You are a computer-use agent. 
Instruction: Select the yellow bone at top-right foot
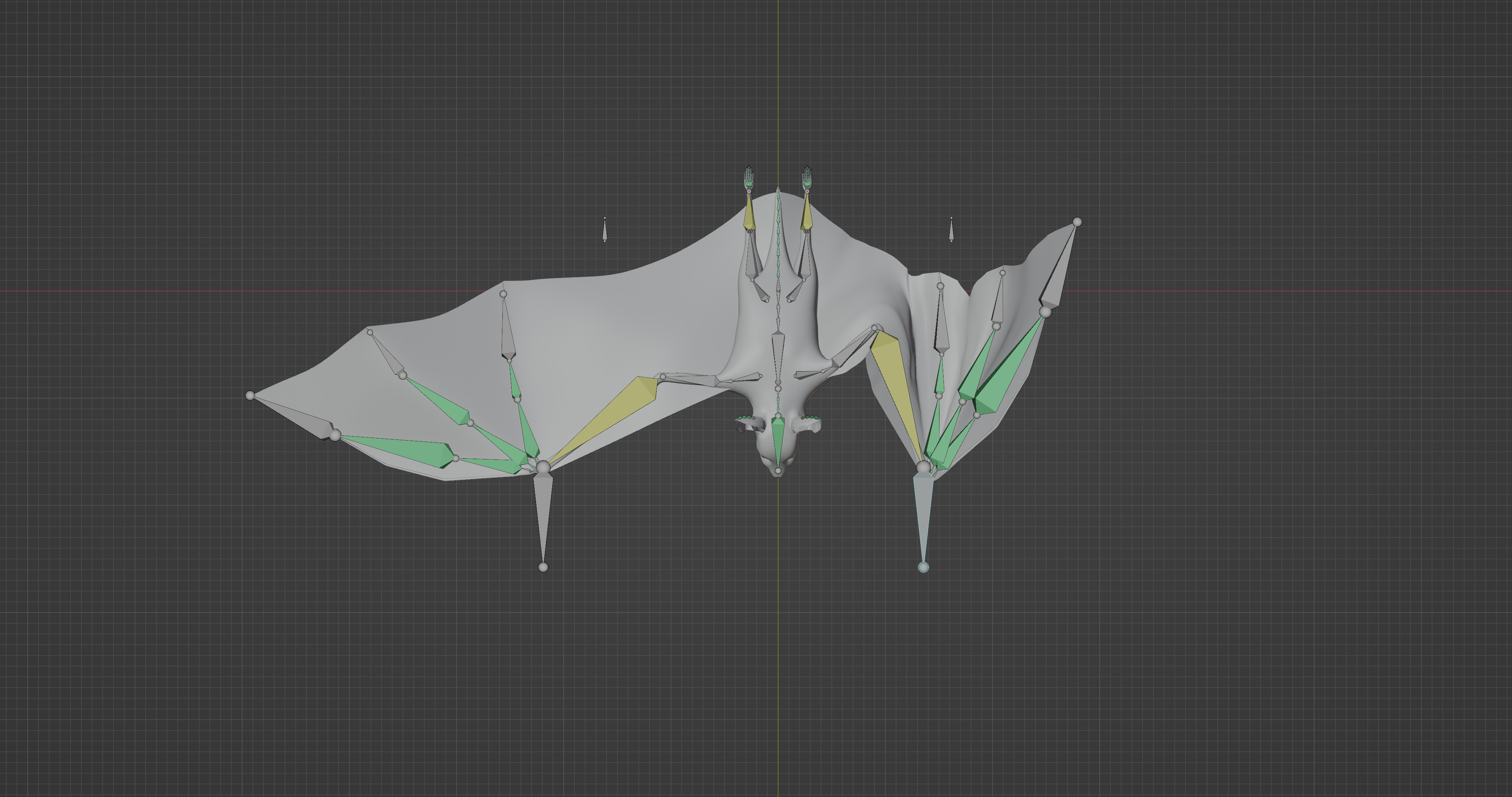click(807, 211)
